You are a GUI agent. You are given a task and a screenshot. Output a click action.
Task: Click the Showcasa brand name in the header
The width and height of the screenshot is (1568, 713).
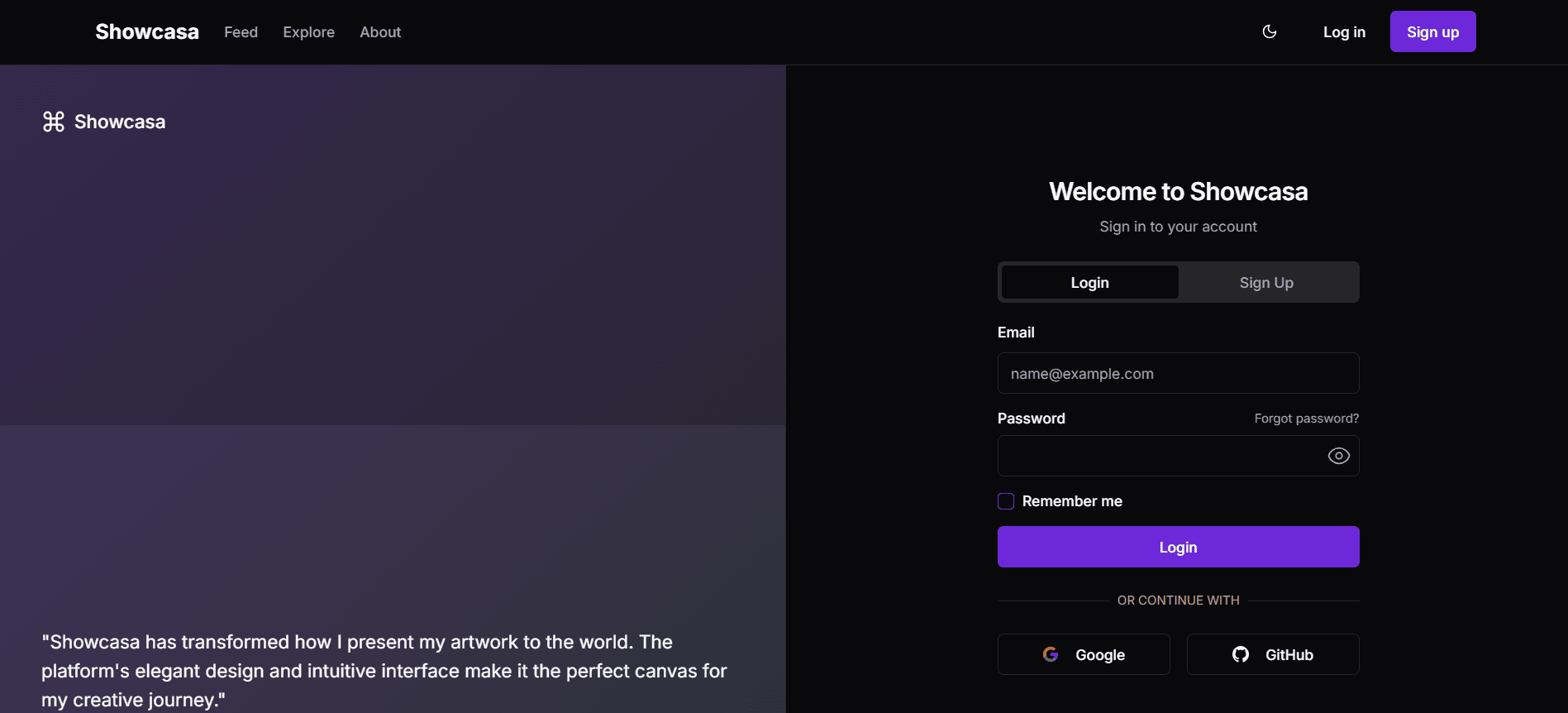click(147, 31)
